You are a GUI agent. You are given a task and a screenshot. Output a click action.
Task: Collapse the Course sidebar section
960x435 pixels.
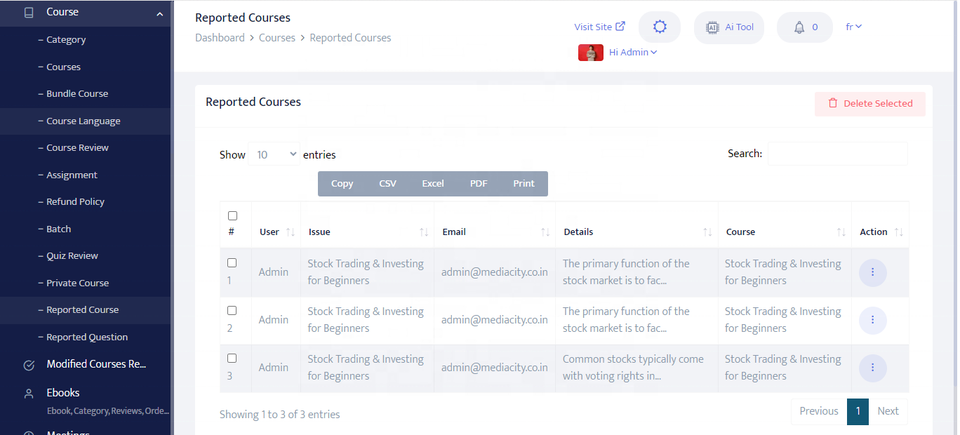point(160,13)
